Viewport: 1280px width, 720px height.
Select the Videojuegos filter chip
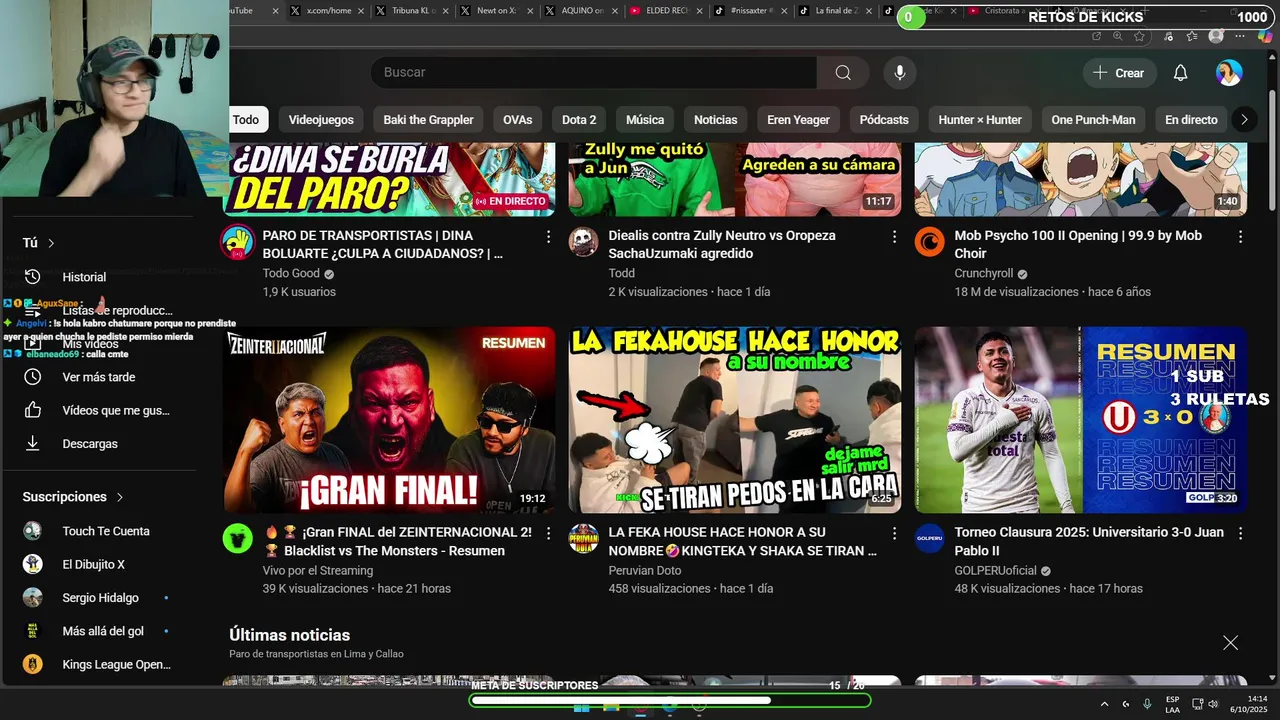click(x=321, y=120)
